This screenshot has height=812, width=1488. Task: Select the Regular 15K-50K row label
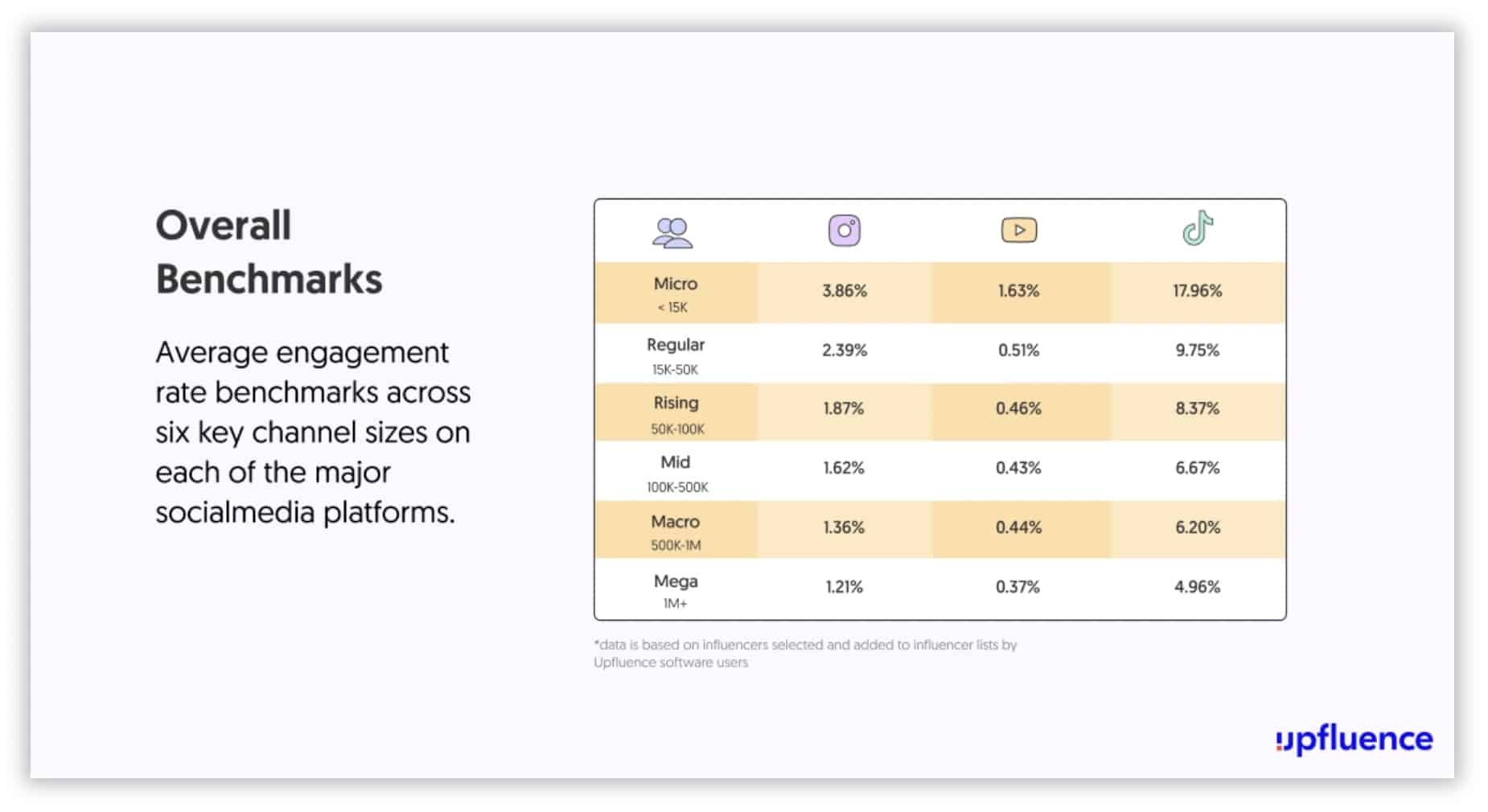pos(675,355)
